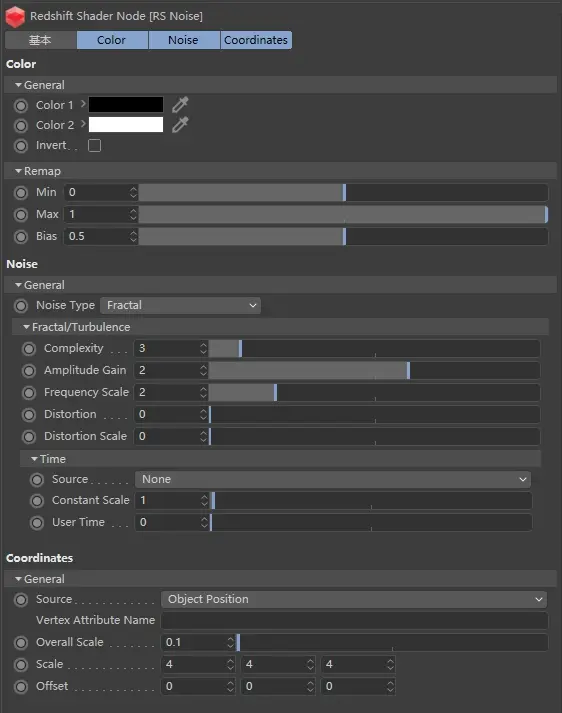Toggle the Complexity animation dot
This screenshot has width=562, height=713.
click(x=29, y=349)
